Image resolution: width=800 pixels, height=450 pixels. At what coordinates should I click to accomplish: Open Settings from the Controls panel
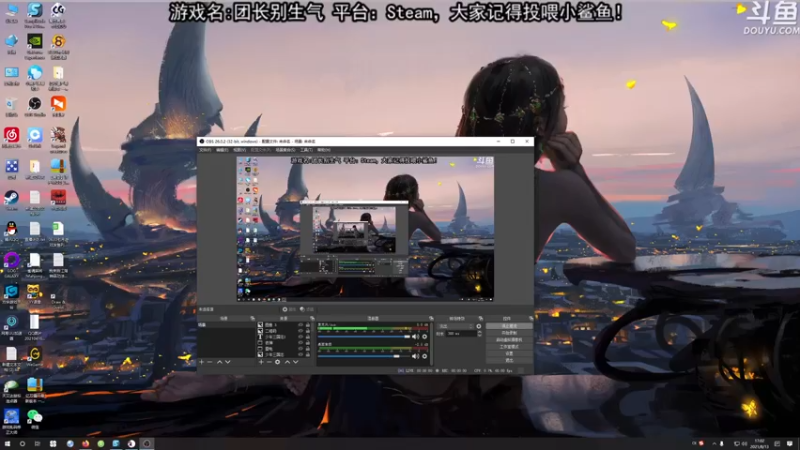pyautogui.click(x=509, y=353)
